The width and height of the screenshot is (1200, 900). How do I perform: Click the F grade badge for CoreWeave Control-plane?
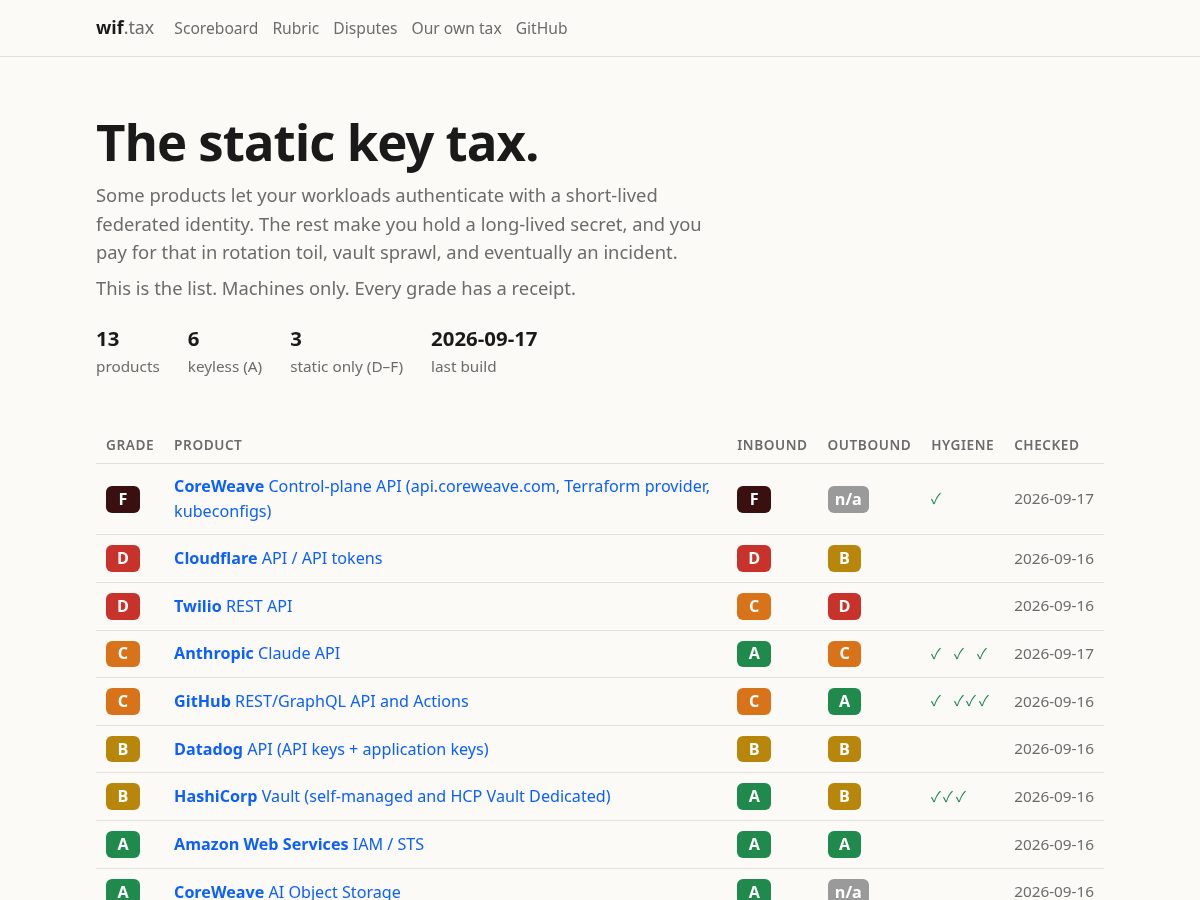tap(123, 499)
